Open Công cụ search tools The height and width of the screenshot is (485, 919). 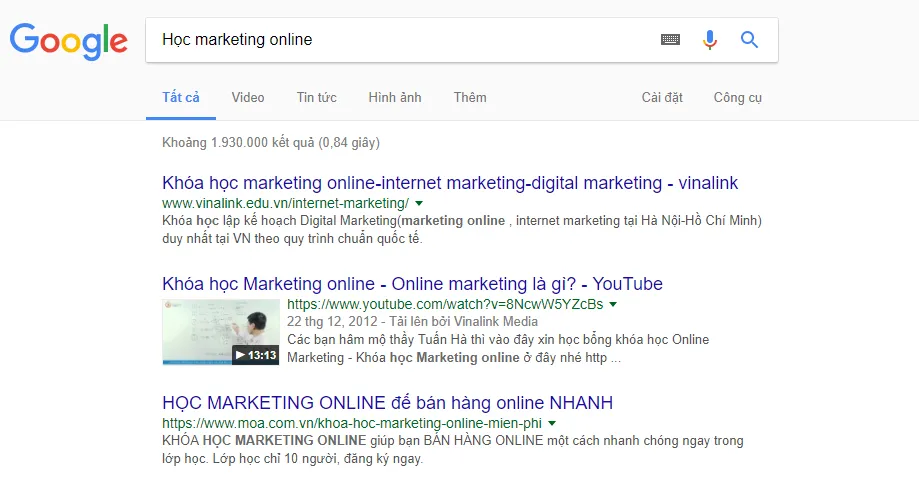coord(738,98)
